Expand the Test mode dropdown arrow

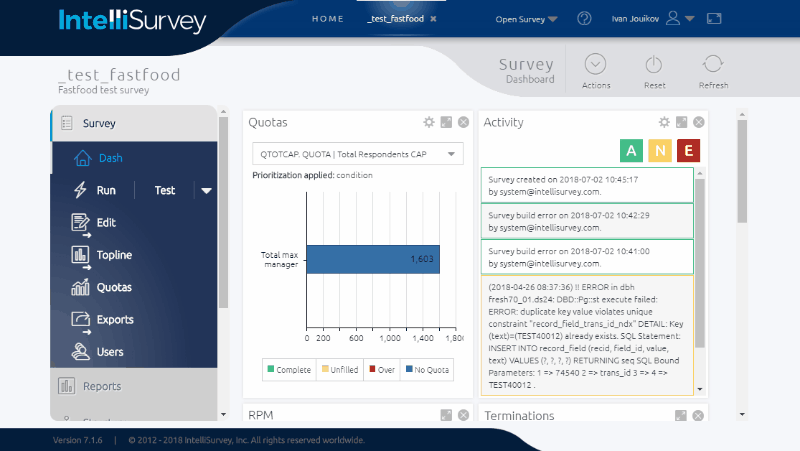[x=206, y=191]
